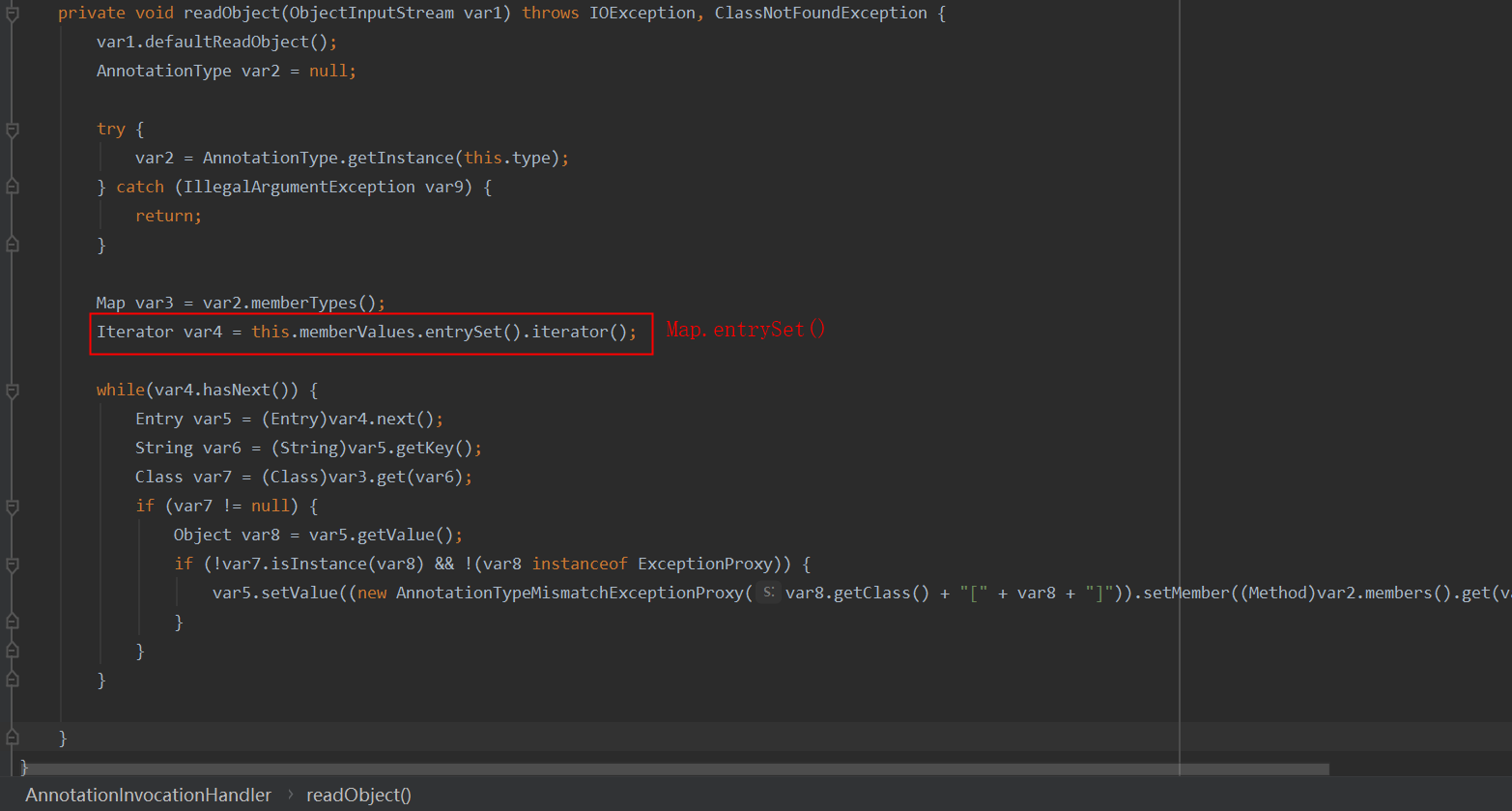
Task: Toggle fold marker on the catch line
Action: 13,188
